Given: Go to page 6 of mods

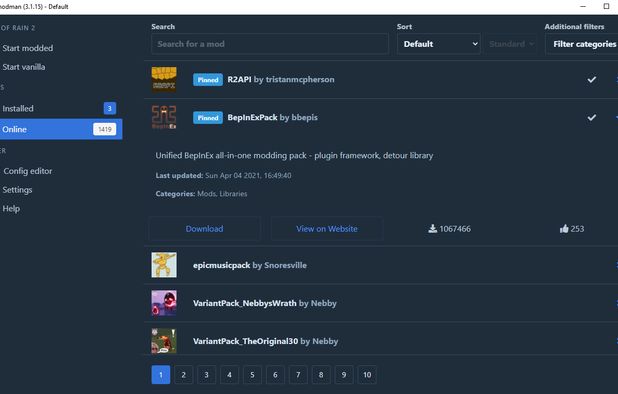Looking at the screenshot, I should (275, 375).
